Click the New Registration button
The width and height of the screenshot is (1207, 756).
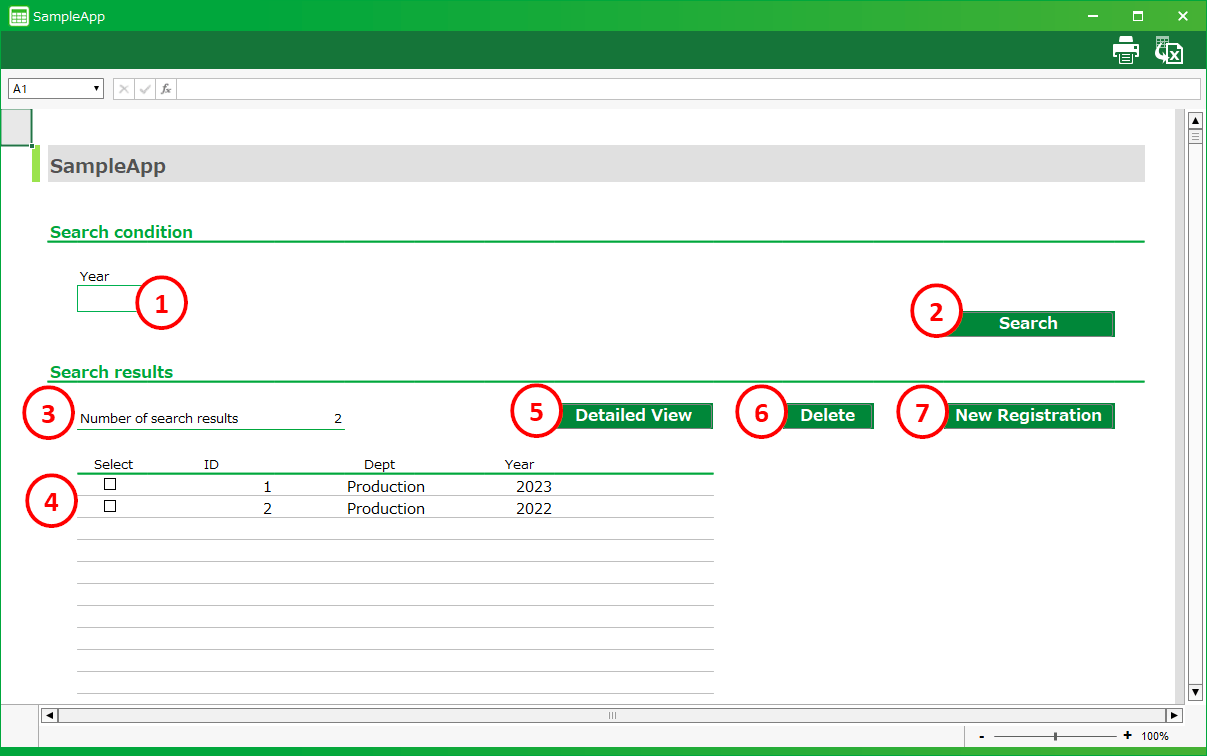[x=1028, y=416]
